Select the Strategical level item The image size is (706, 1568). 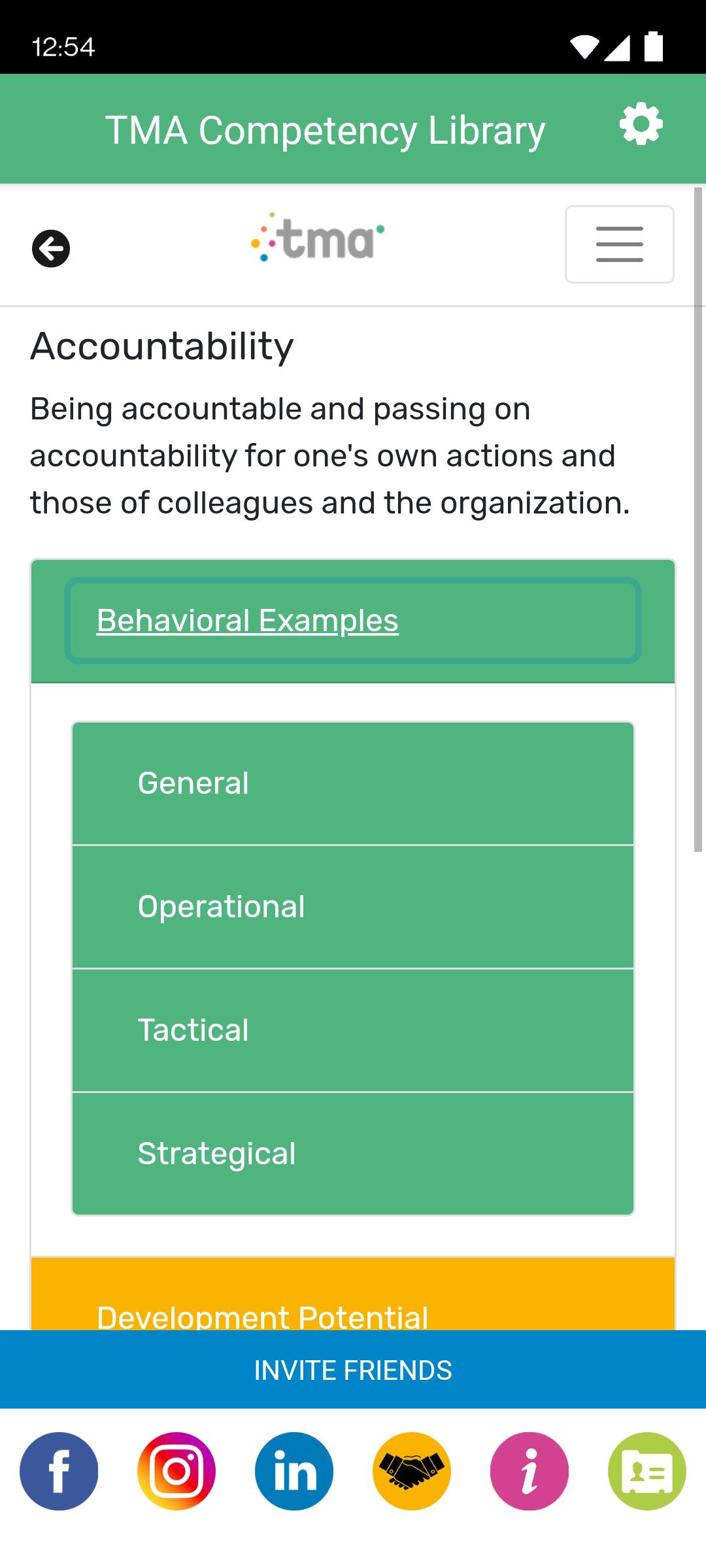pyautogui.click(x=353, y=1154)
